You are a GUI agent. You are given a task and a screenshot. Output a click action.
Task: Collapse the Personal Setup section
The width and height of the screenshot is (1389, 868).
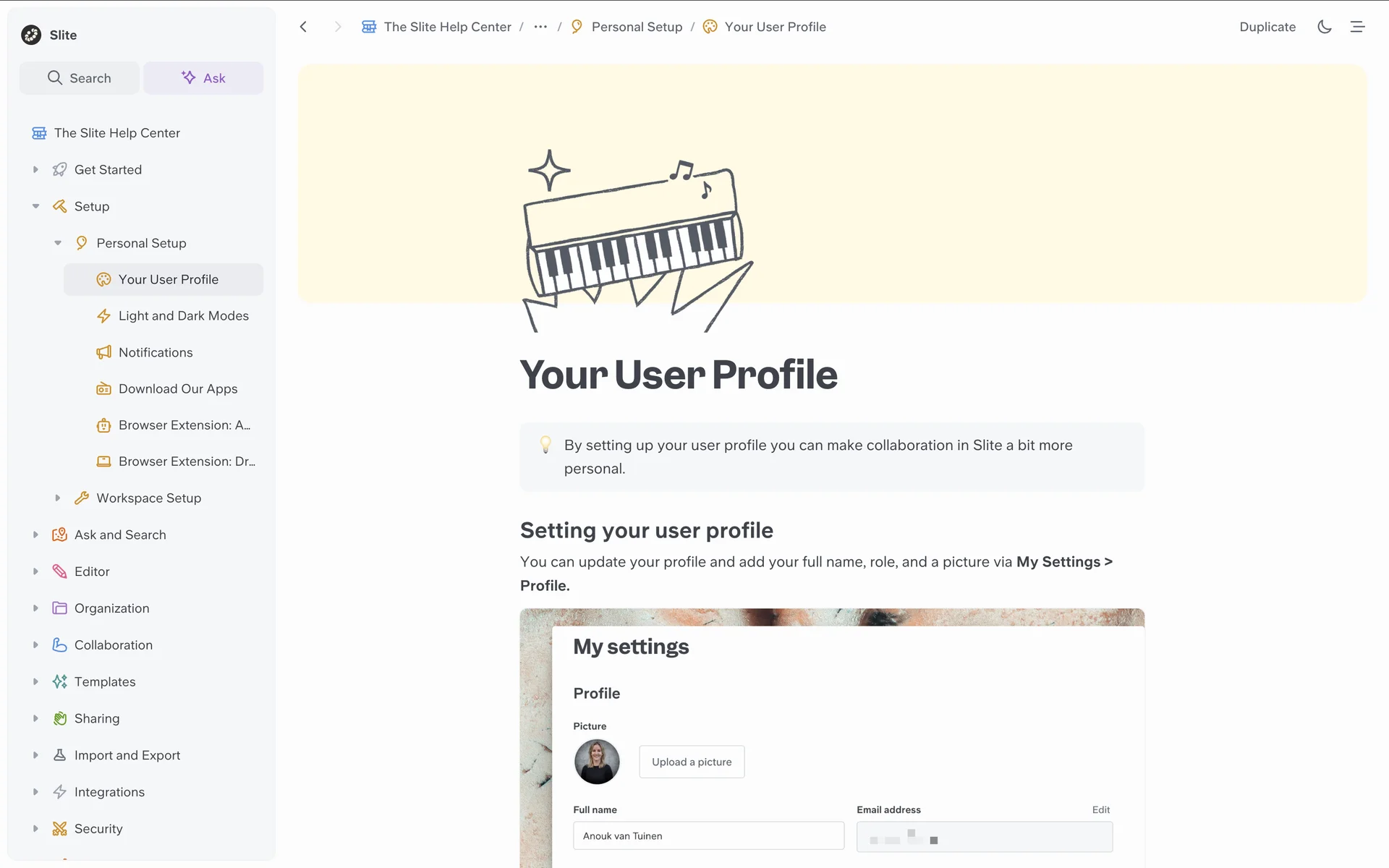coord(58,243)
